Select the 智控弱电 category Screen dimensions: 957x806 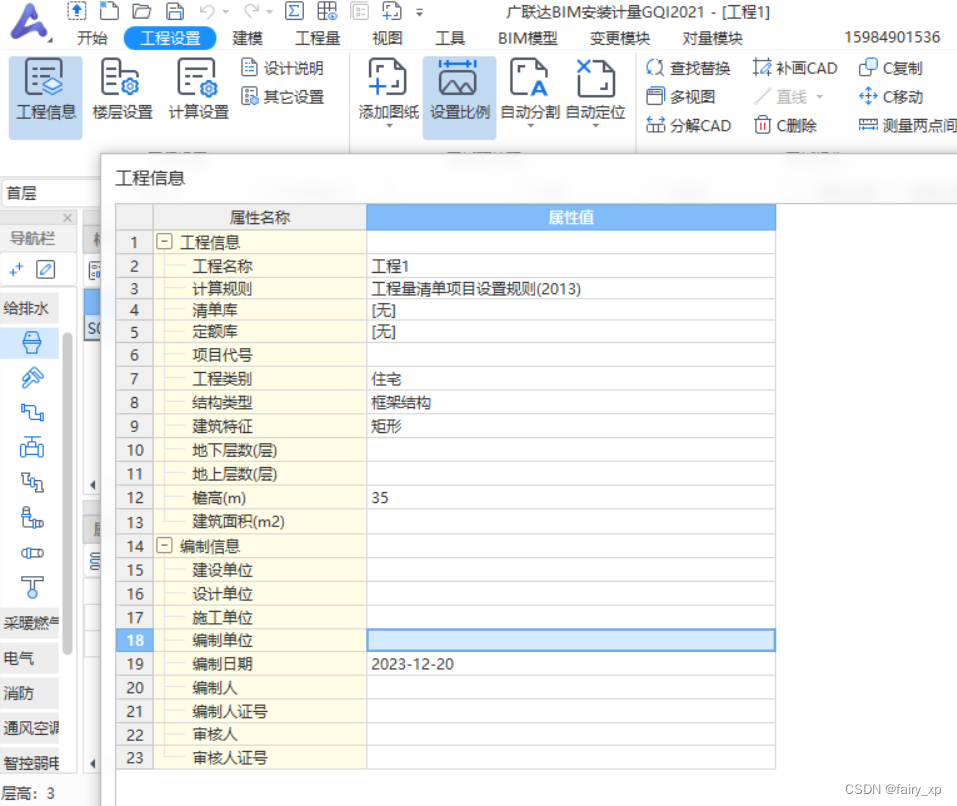(29, 763)
